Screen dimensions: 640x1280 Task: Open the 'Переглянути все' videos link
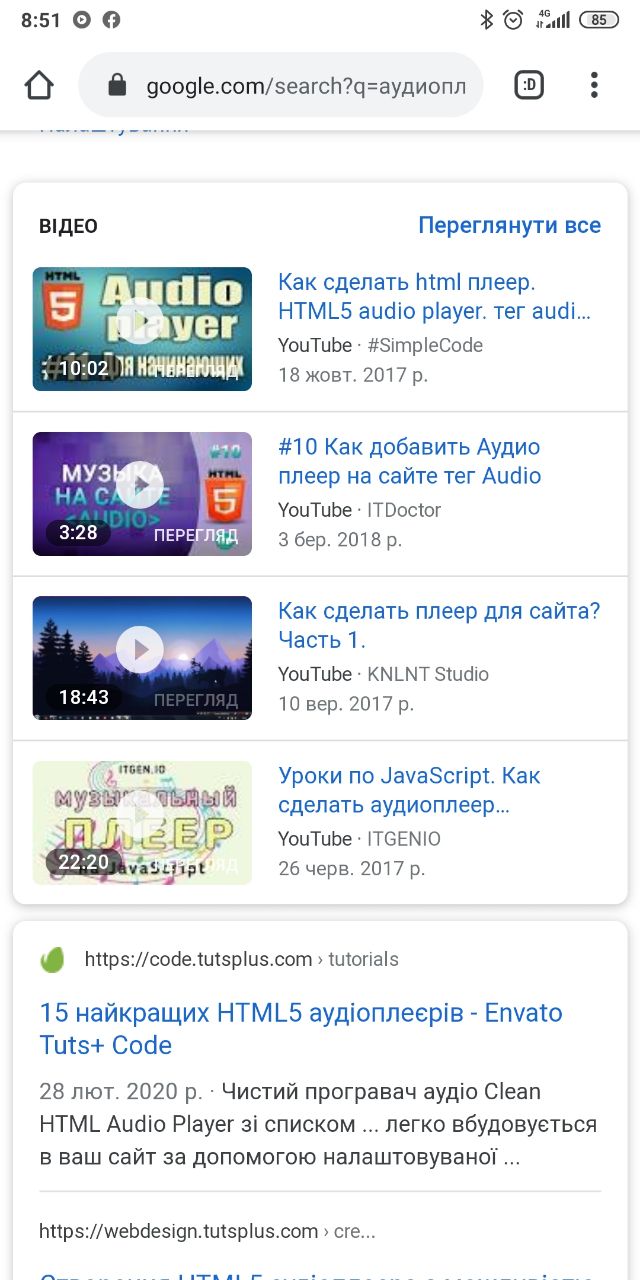[x=509, y=226]
